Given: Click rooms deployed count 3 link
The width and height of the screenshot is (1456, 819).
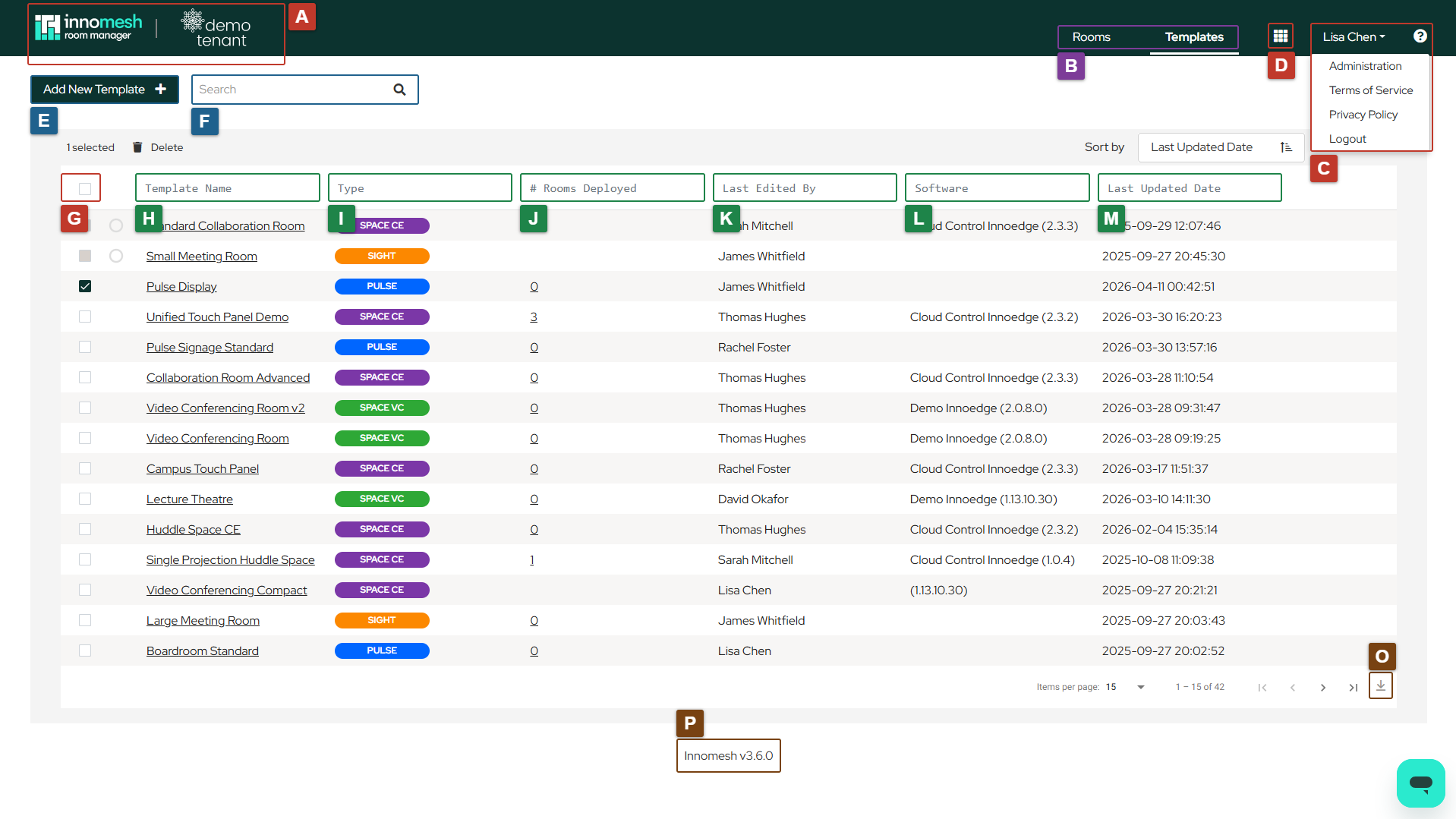Looking at the screenshot, I should tap(534, 317).
